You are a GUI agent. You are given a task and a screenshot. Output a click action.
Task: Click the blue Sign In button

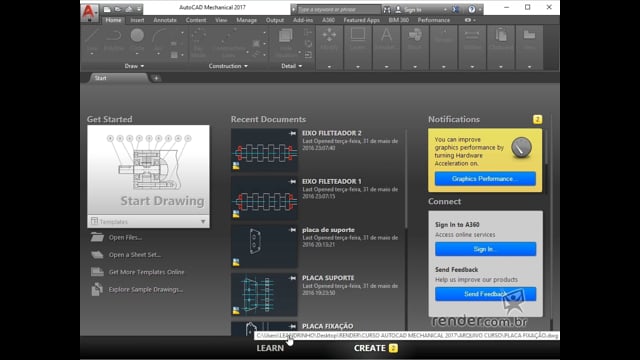(485, 249)
